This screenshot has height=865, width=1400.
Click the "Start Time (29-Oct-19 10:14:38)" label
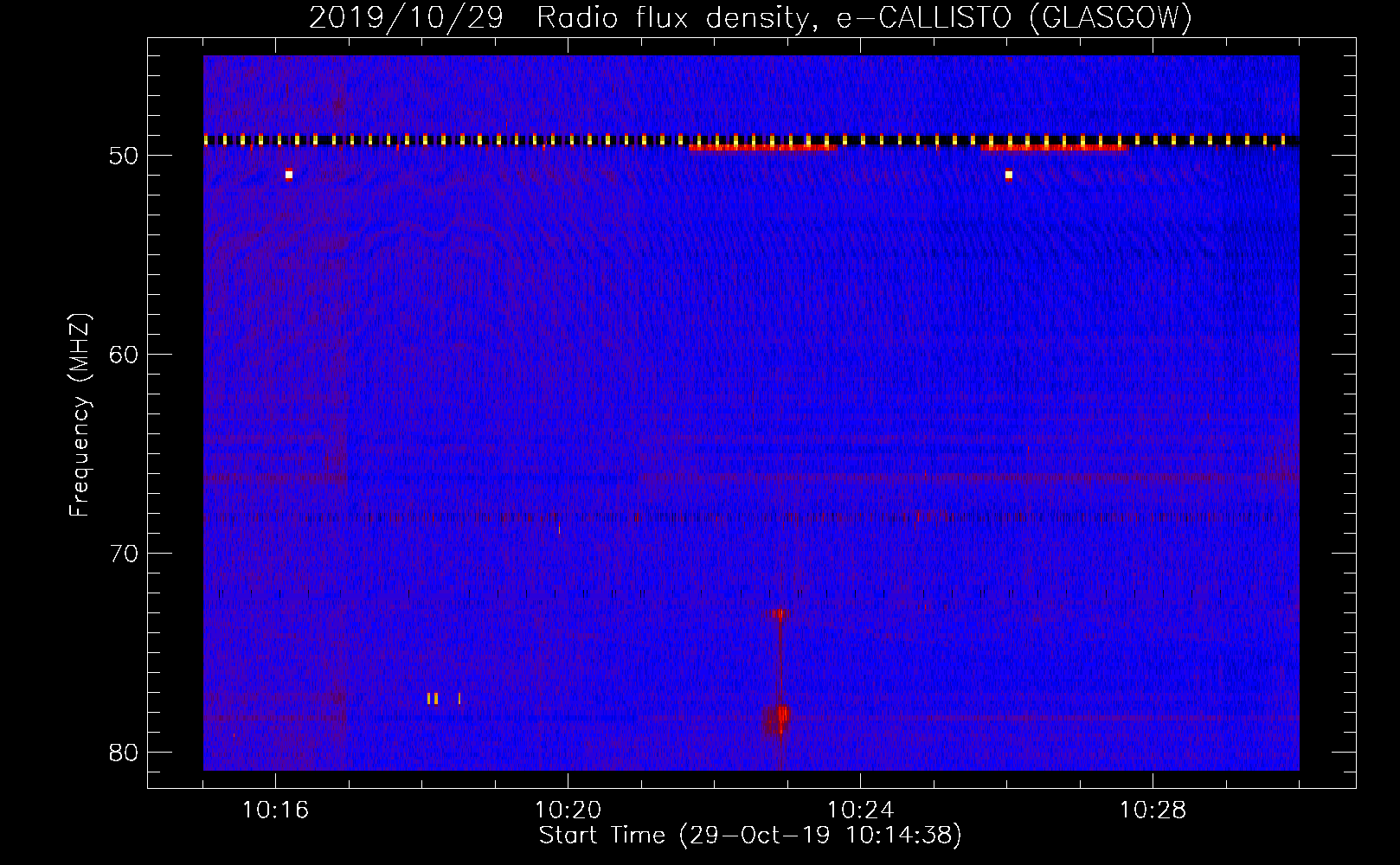750,836
